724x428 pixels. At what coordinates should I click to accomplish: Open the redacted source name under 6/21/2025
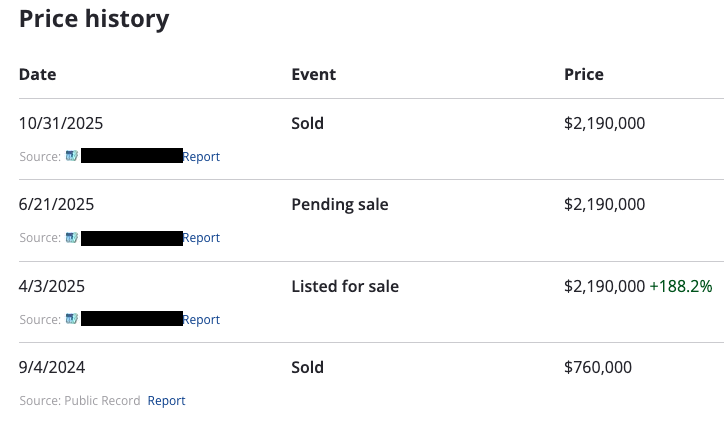click(x=132, y=238)
